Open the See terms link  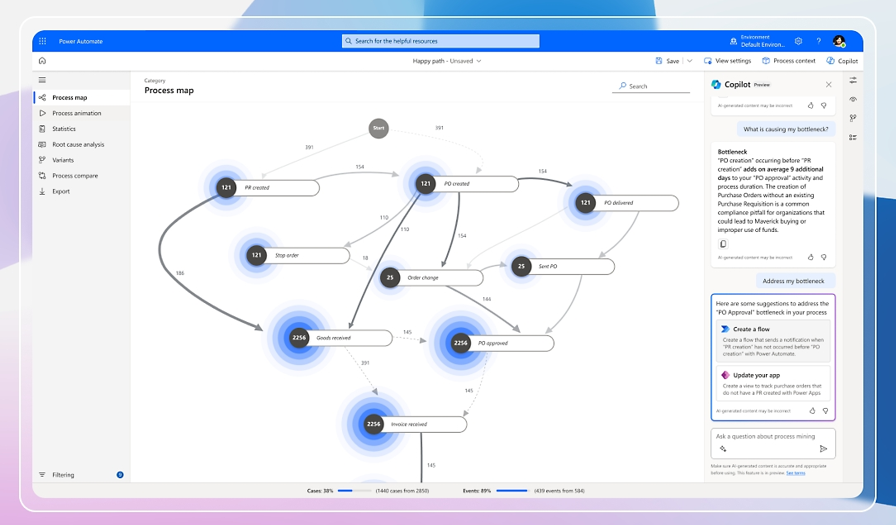[795, 473]
